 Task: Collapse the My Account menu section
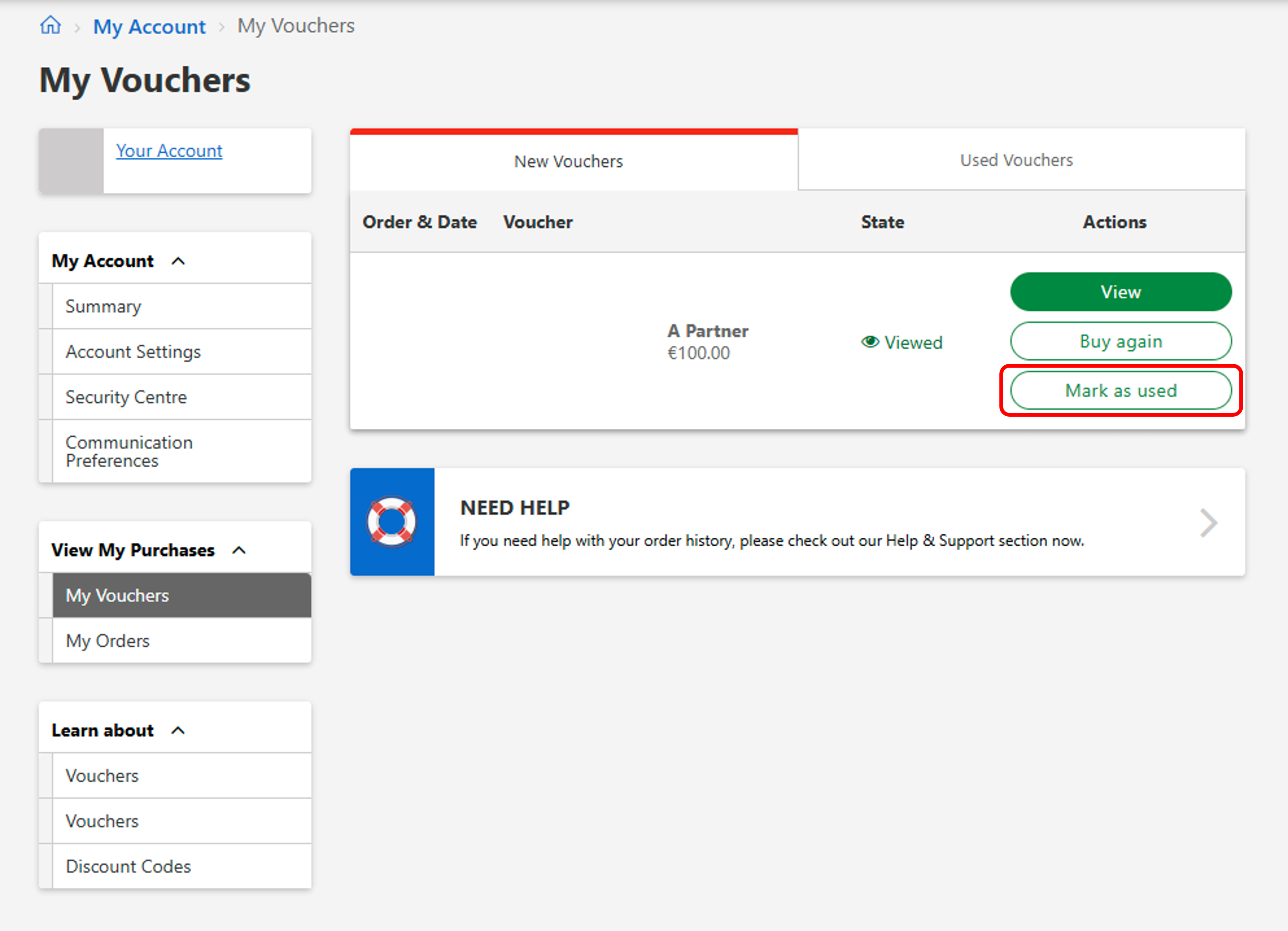[x=178, y=261]
